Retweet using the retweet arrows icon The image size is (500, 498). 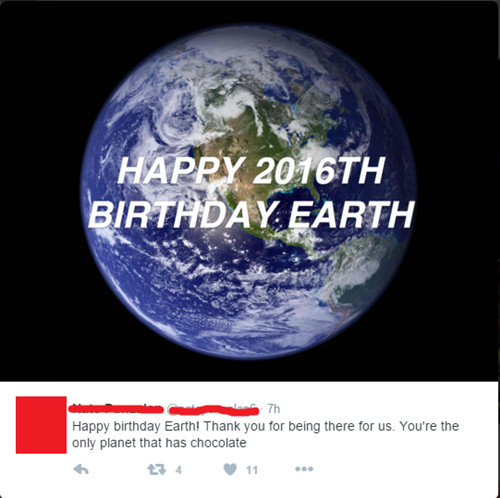click(157, 470)
